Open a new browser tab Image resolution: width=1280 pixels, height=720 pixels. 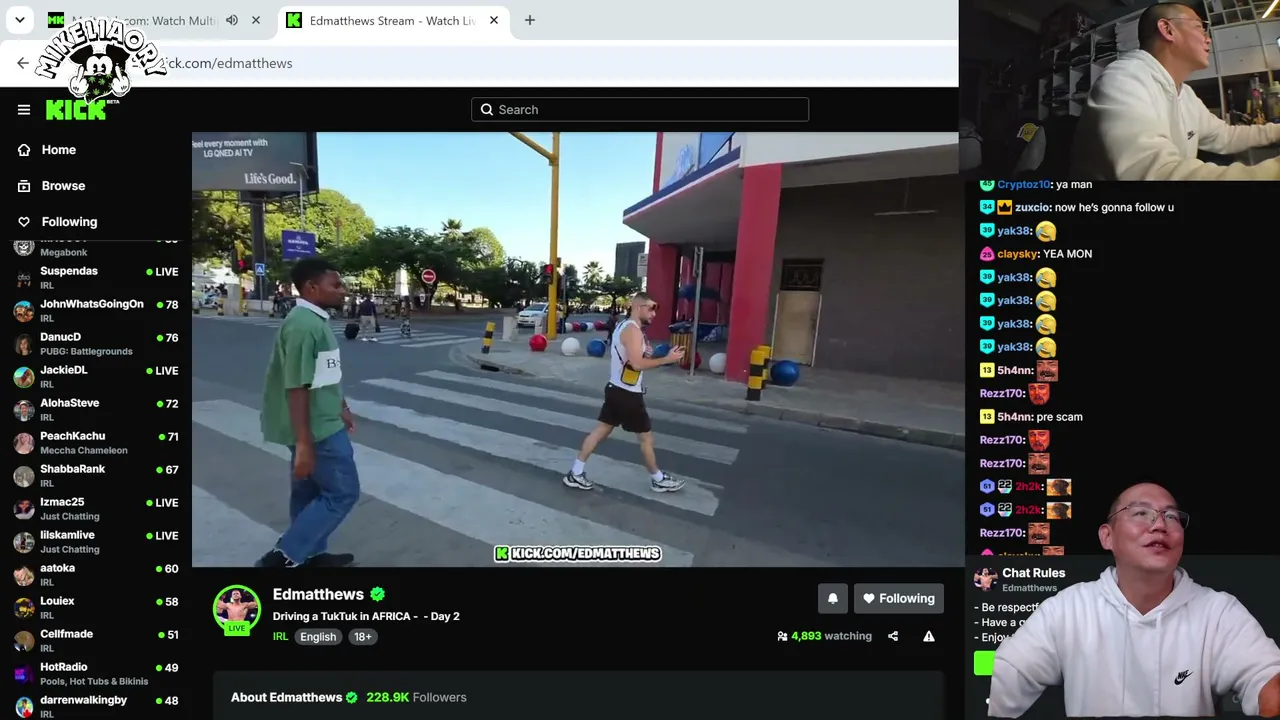530,20
